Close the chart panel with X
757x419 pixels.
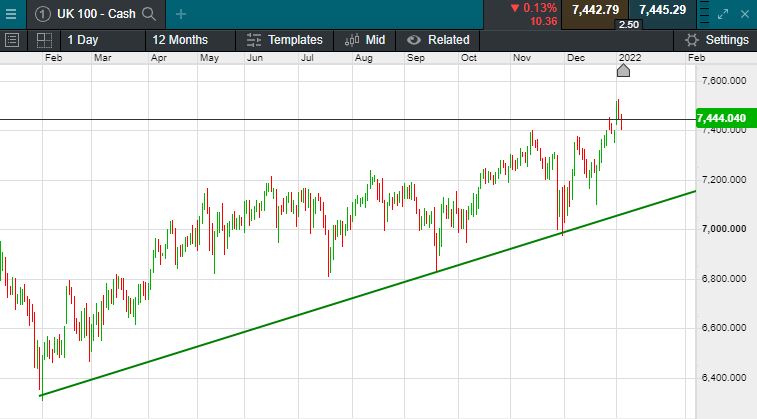[747, 14]
